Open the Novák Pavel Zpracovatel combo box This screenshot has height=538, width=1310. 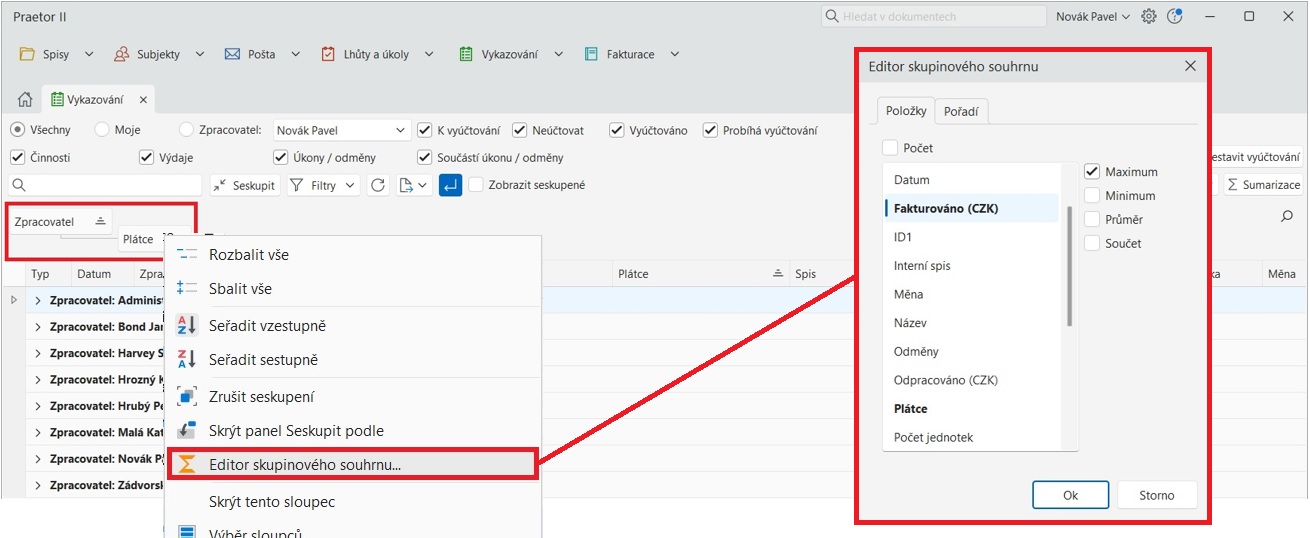pyautogui.click(x=341, y=130)
